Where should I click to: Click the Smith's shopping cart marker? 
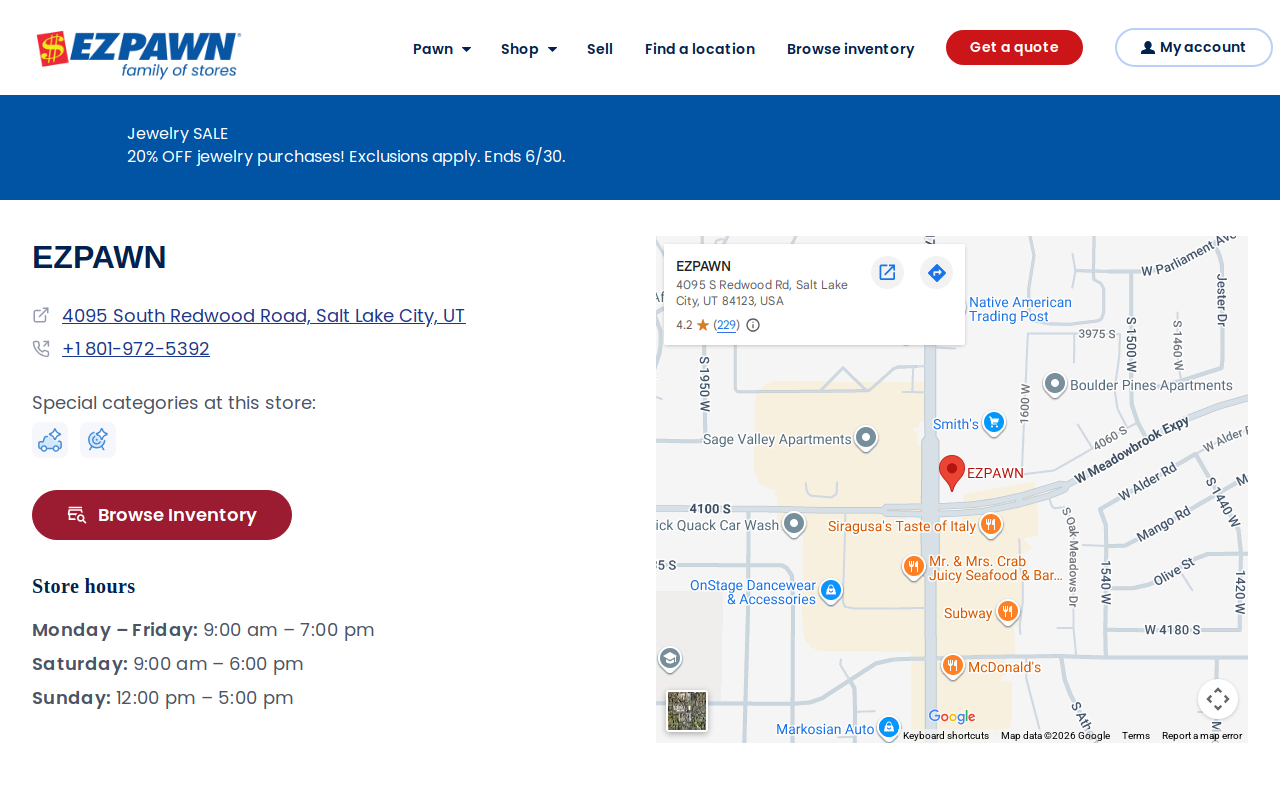point(993,423)
